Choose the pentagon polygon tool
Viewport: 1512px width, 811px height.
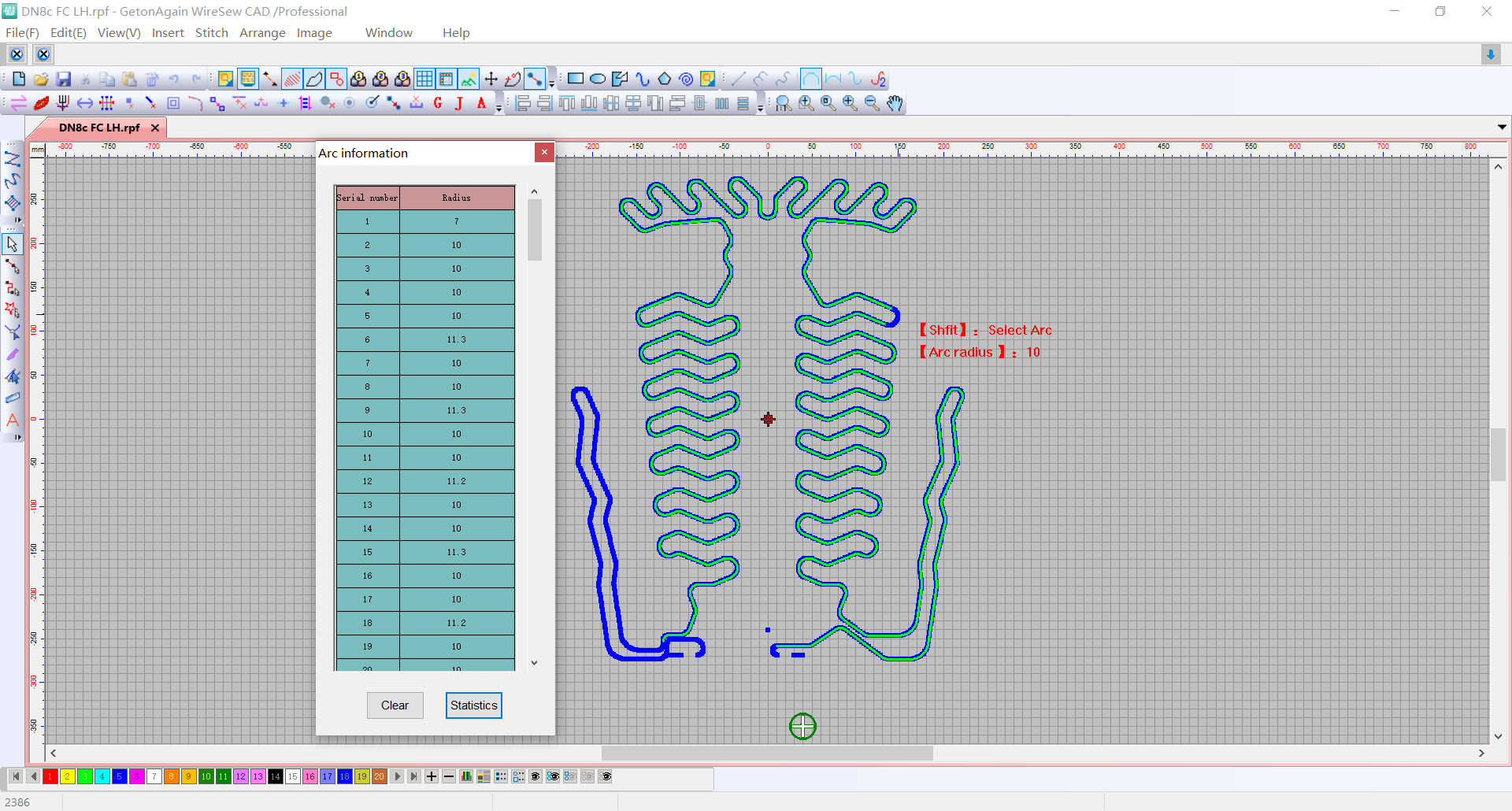[664, 80]
